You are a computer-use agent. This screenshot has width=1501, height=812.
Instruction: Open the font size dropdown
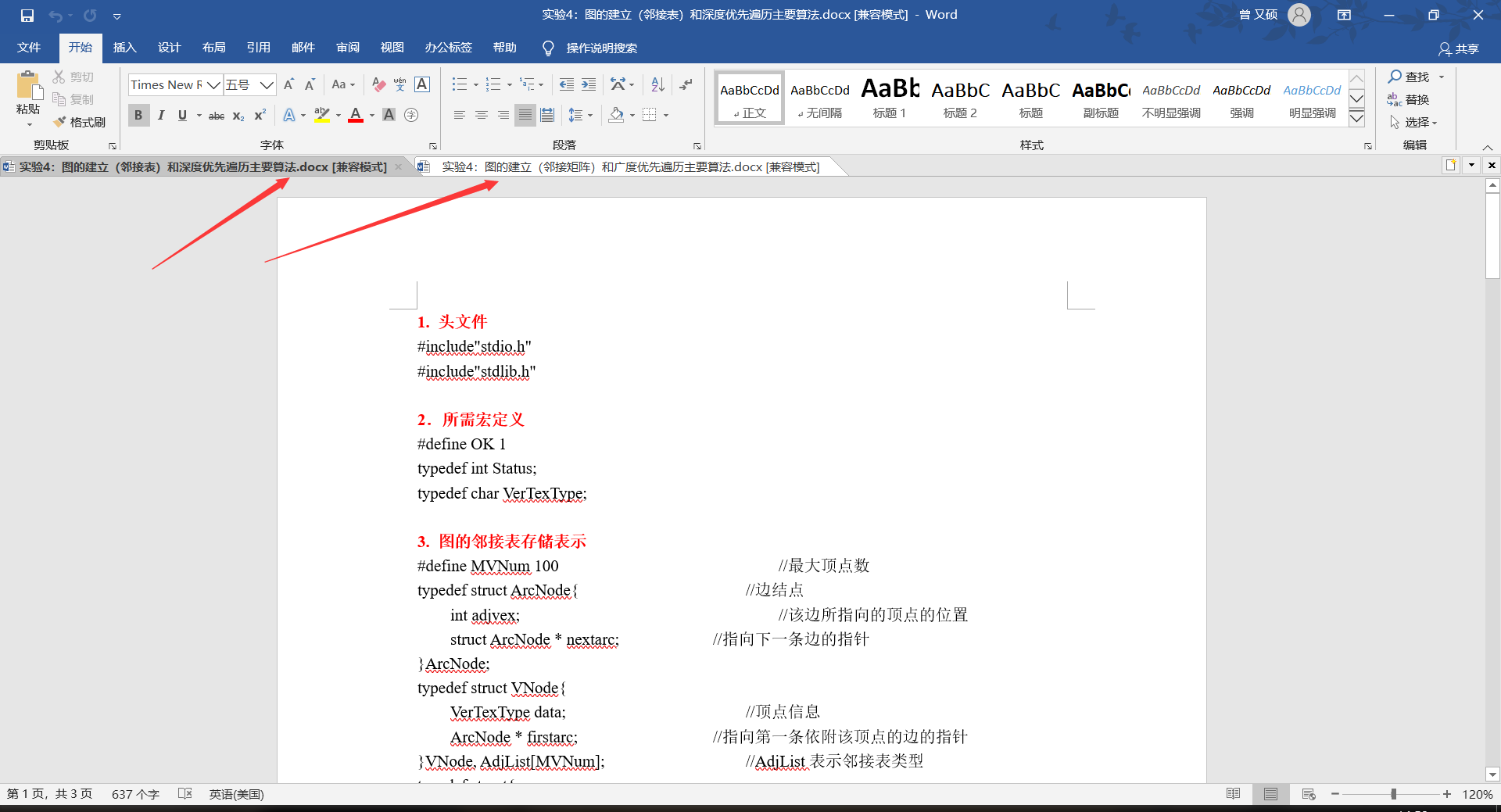click(267, 84)
